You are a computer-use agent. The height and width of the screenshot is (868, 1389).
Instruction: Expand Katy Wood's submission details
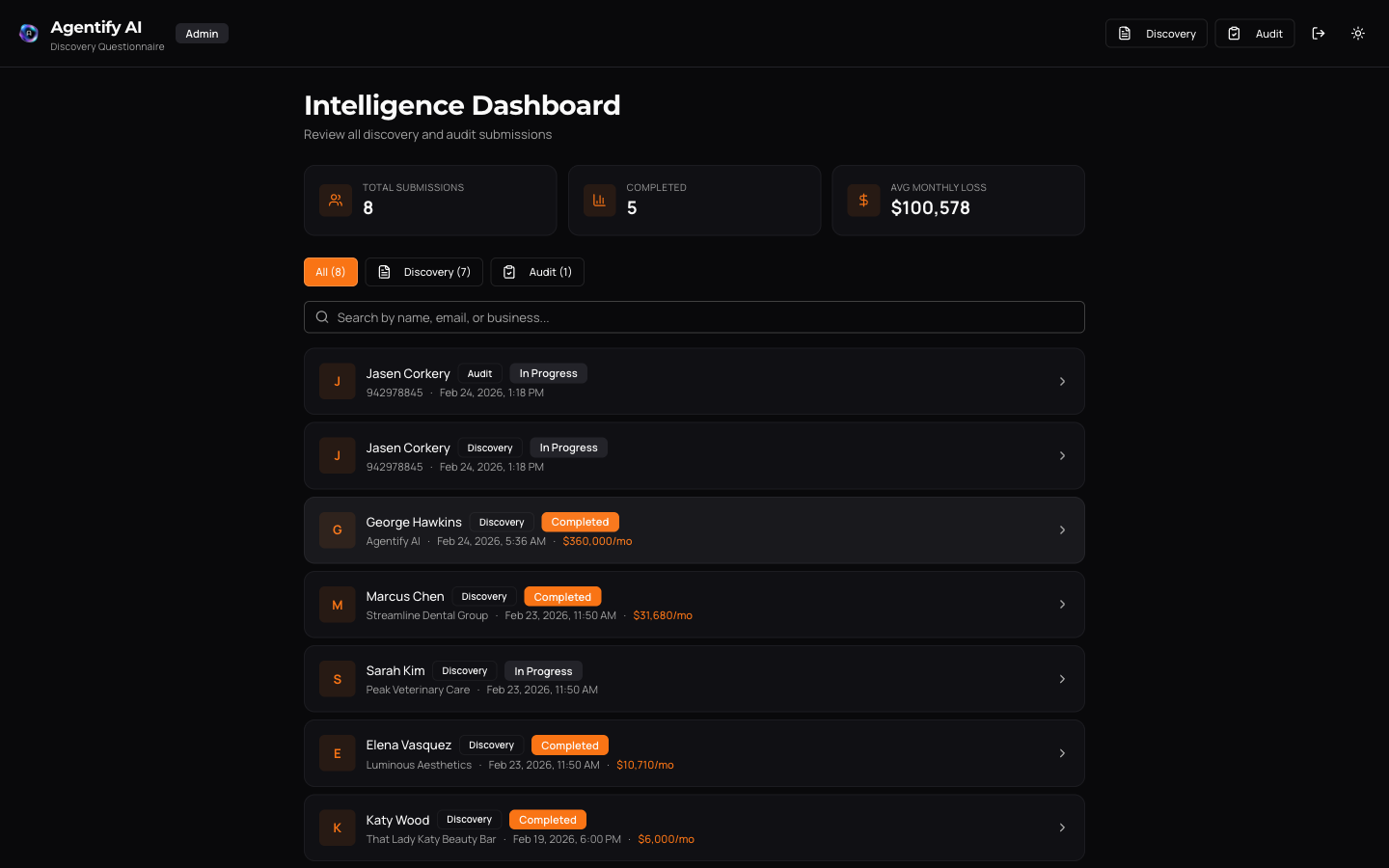pyautogui.click(x=1062, y=827)
